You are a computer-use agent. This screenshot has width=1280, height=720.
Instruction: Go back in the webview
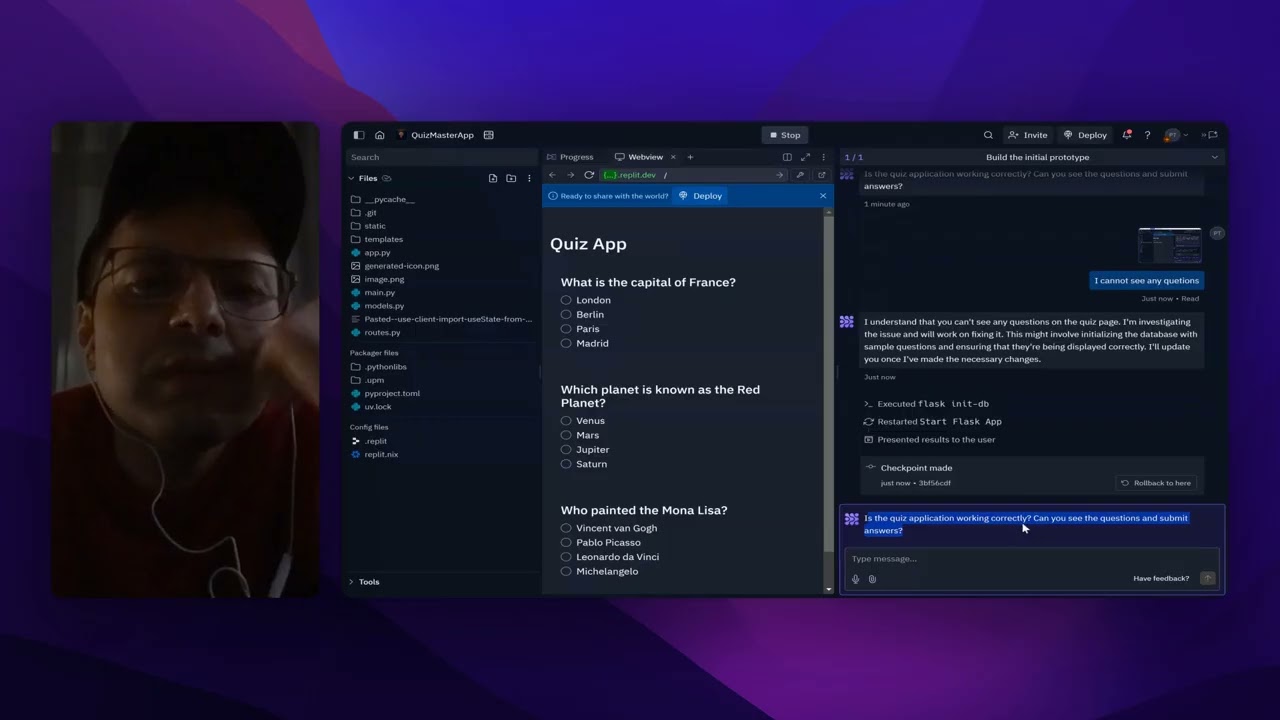(x=552, y=175)
